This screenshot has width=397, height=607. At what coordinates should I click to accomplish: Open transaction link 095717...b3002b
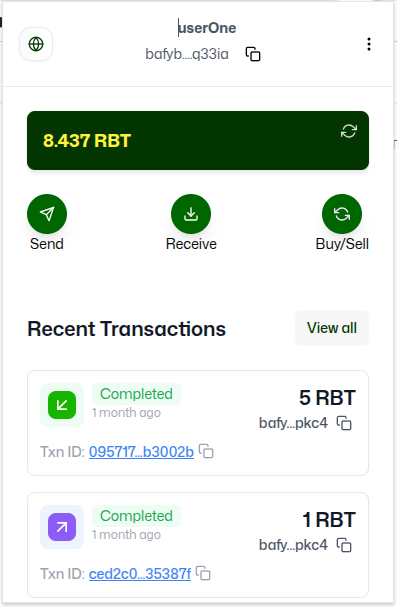(141, 452)
